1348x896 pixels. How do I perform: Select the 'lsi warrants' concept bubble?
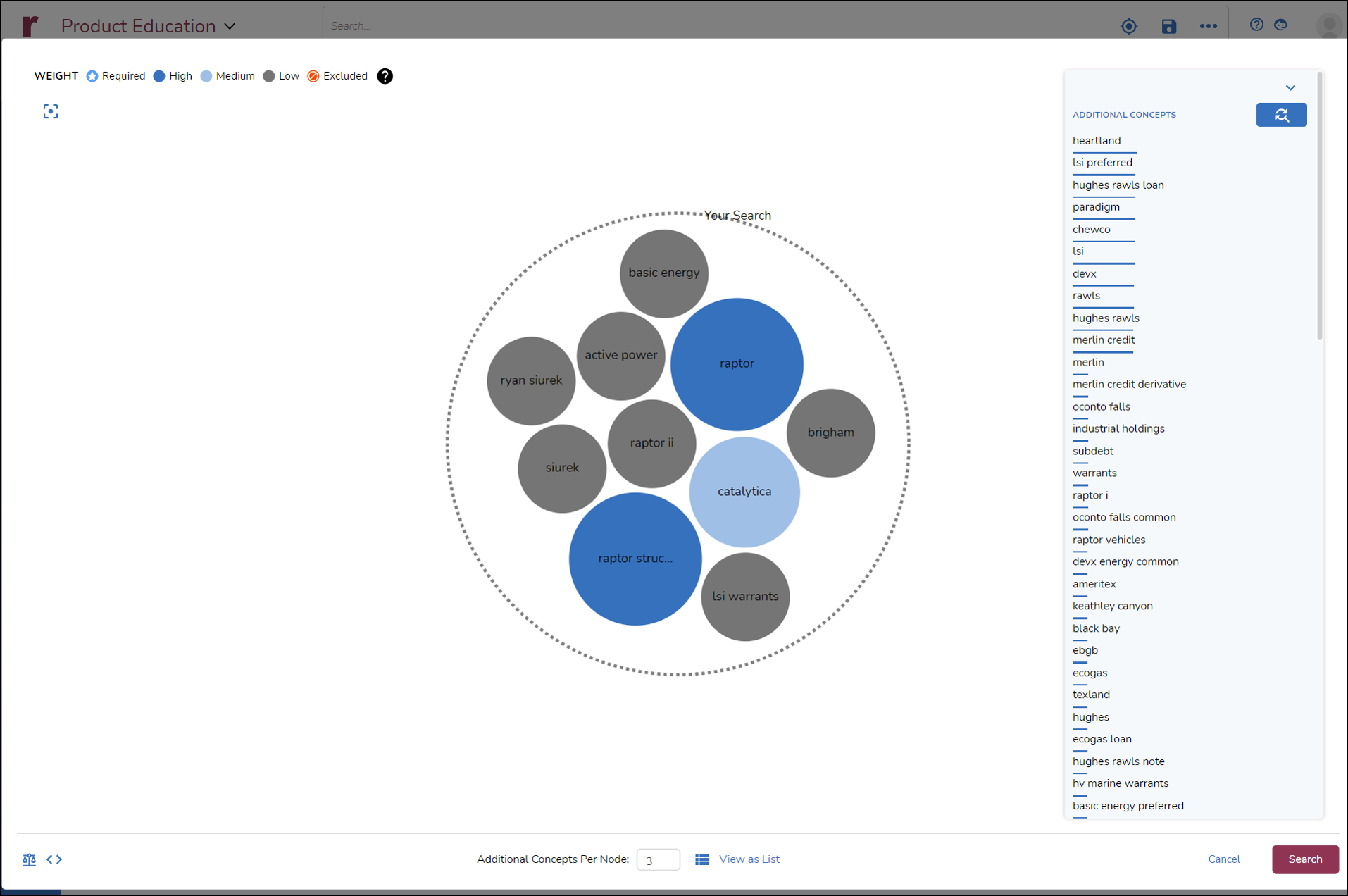745,597
